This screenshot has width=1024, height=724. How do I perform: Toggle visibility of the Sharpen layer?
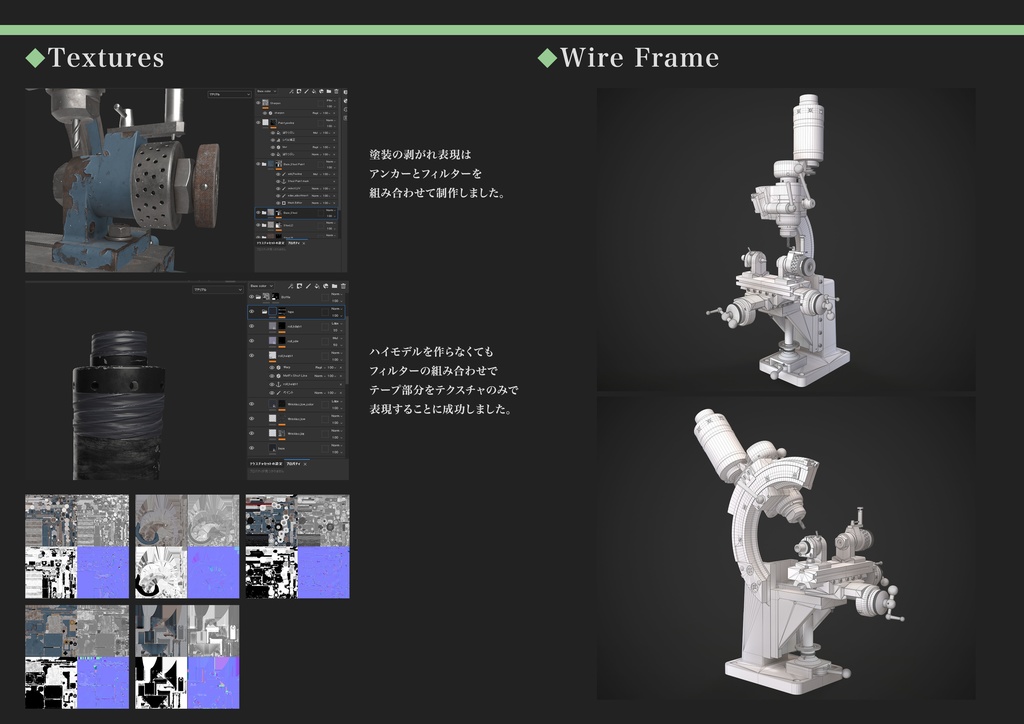[258, 101]
